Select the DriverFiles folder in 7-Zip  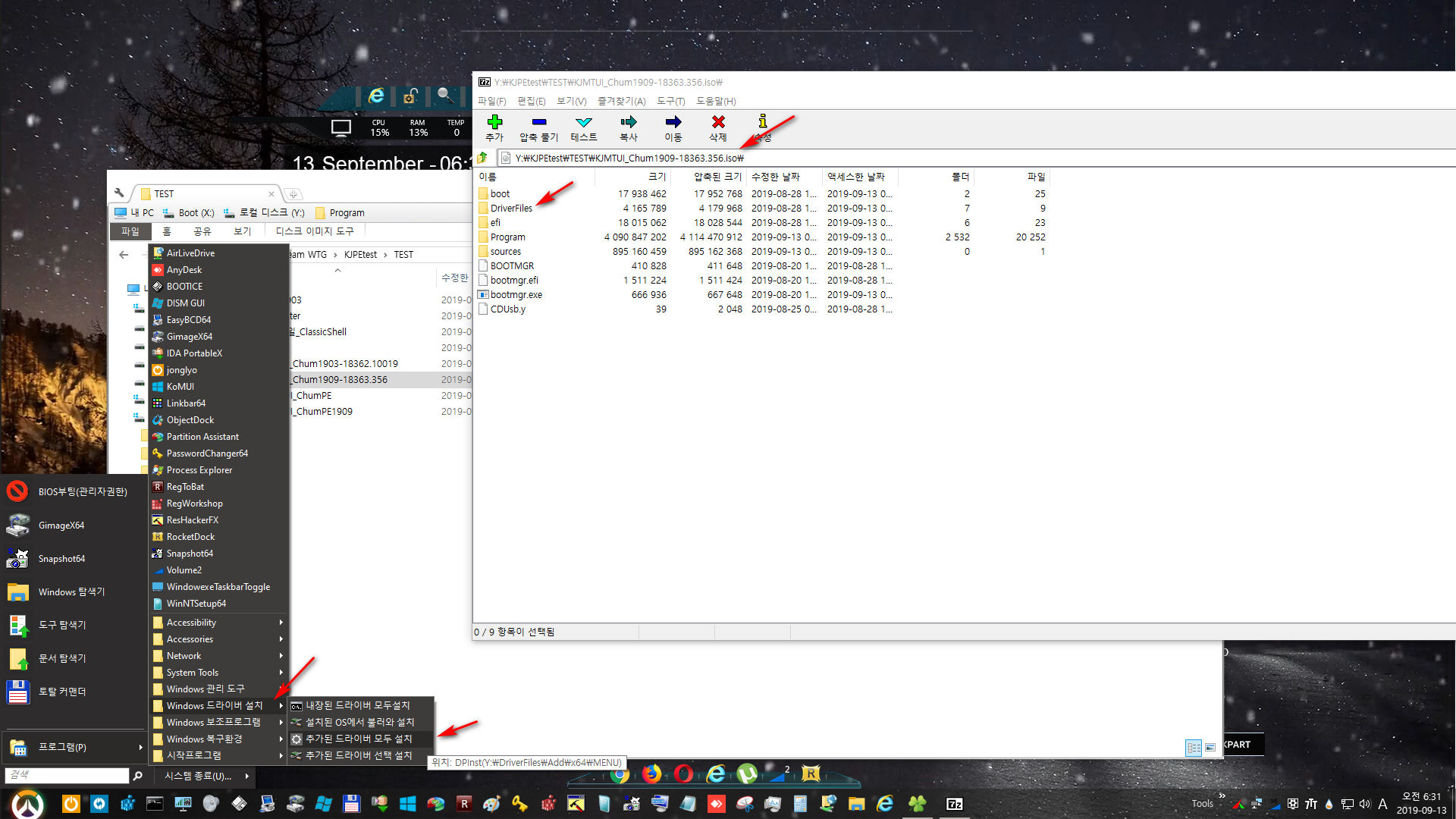point(511,208)
